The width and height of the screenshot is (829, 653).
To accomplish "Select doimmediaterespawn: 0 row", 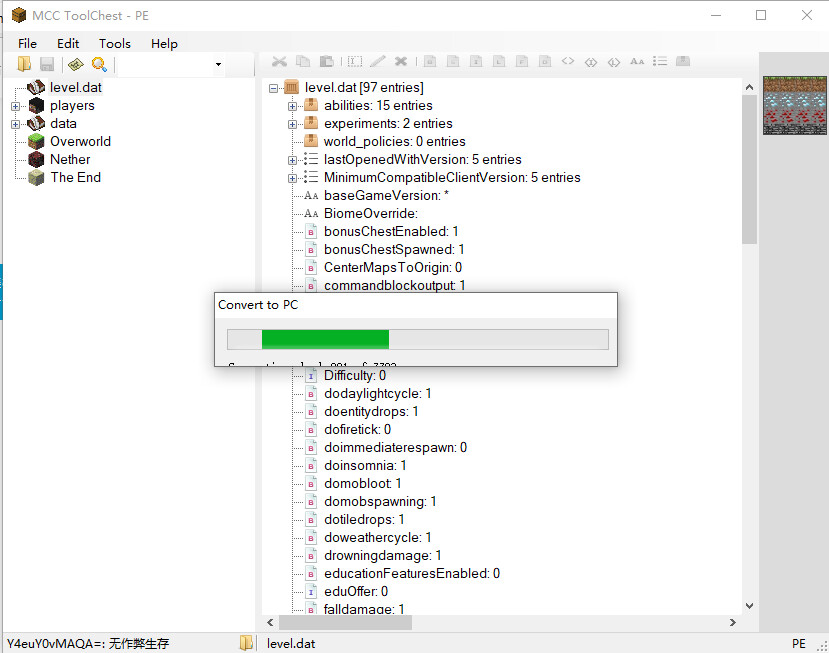I will [395, 447].
